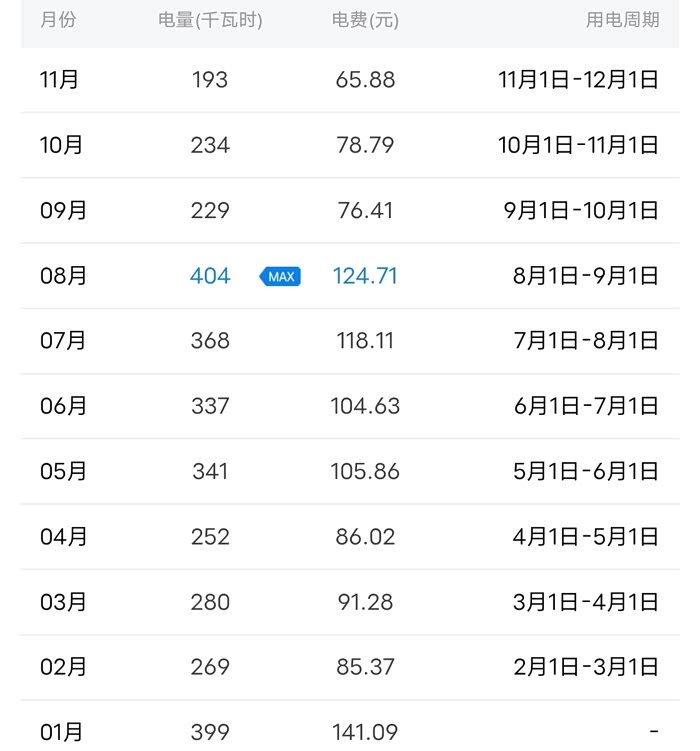This screenshot has width=700, height=751.
Task: Click the 电量(千瓦时) column header
Action: tap(210, 20)
